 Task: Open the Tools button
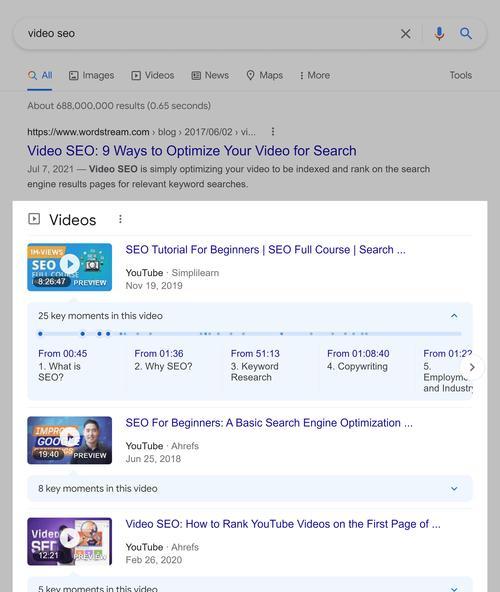click(x=460, y=76)
